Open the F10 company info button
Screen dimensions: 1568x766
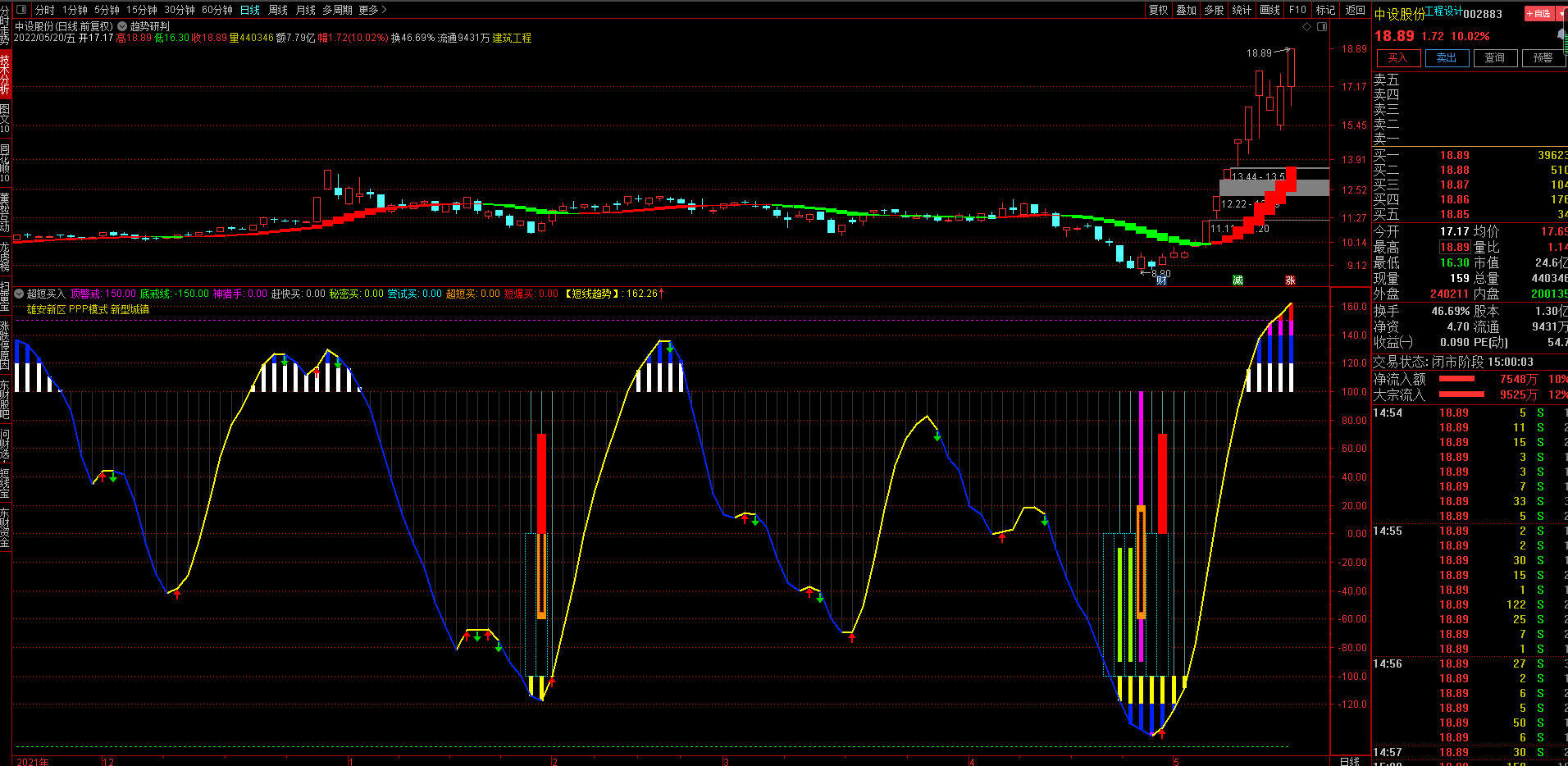(x=1297, y=10)
